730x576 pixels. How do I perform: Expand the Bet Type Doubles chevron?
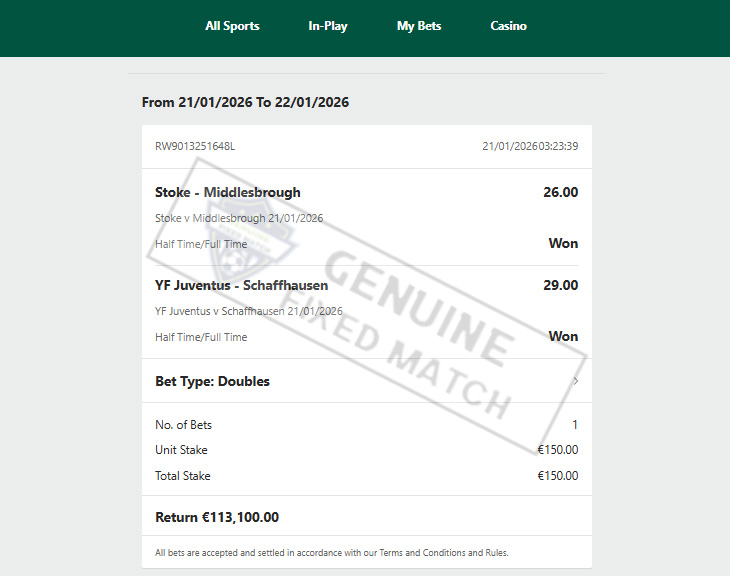[576, 381]
